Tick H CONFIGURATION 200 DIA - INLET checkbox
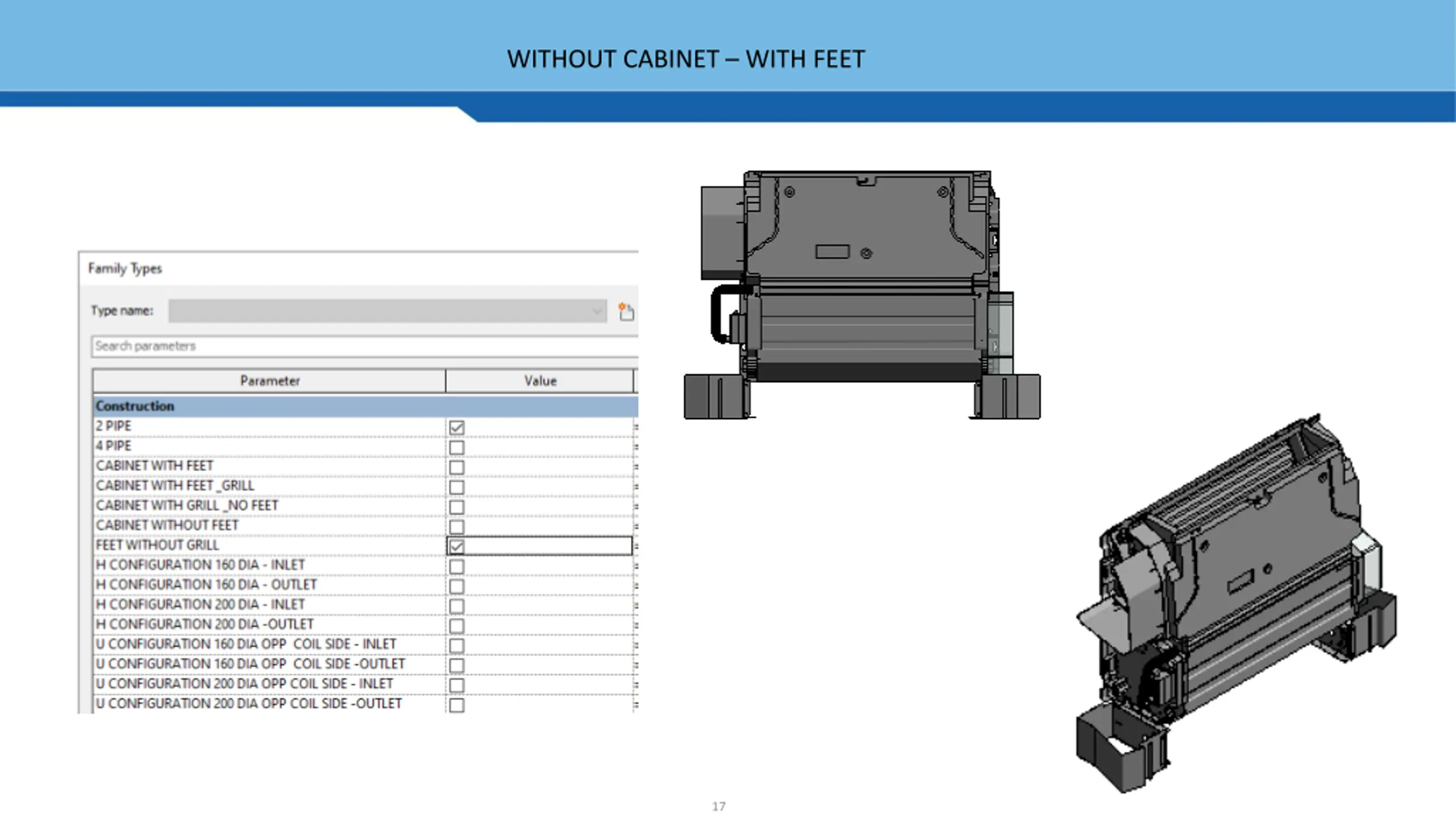Viewport: 1456px width, 819px height. 457,606
